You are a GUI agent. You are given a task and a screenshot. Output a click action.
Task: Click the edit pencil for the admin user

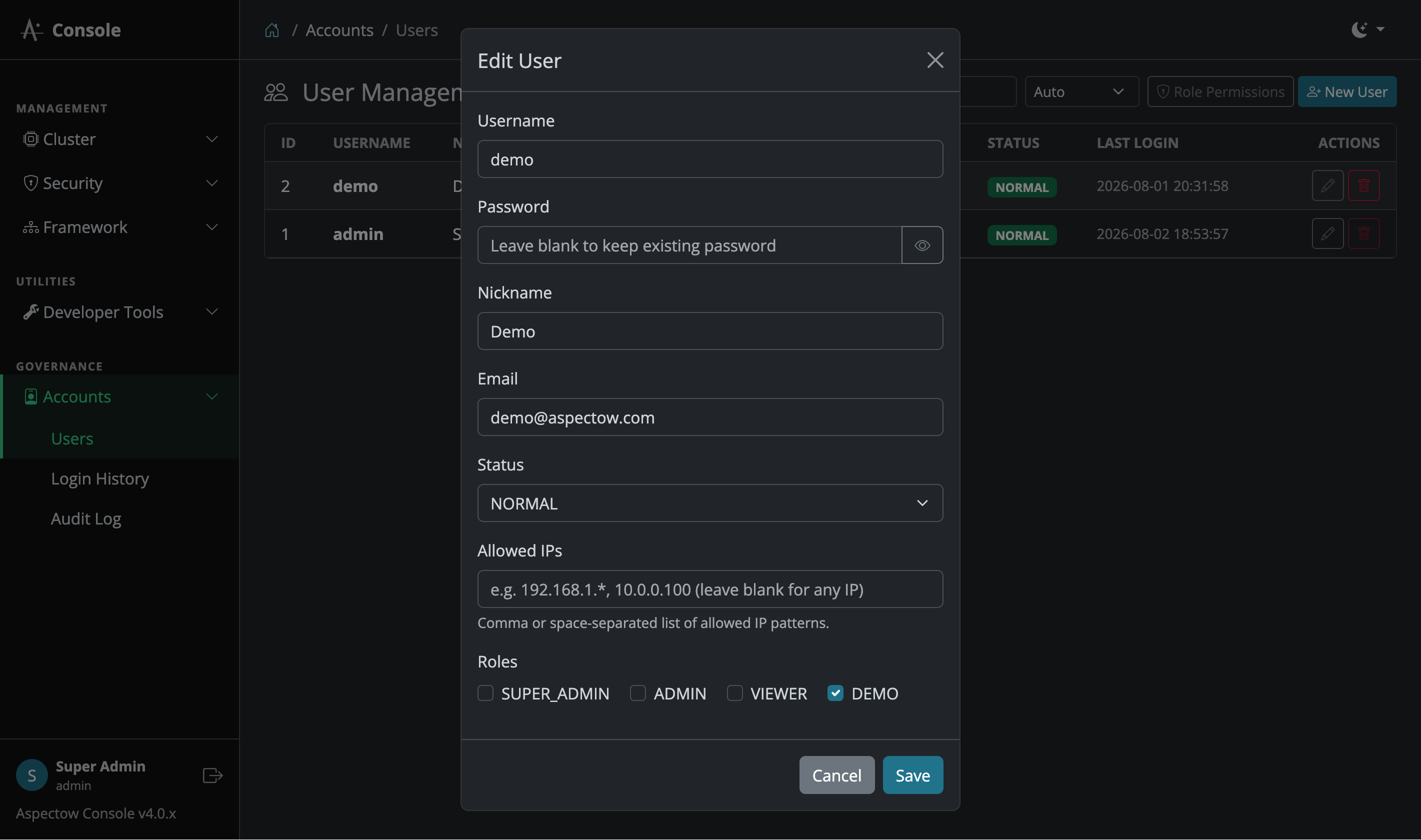coord(1327,234)
